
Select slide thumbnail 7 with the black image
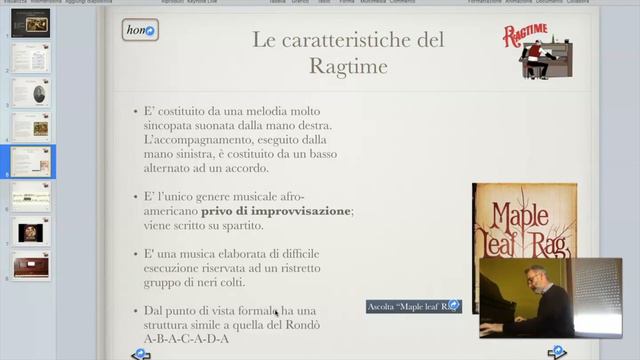coord(31,232)
